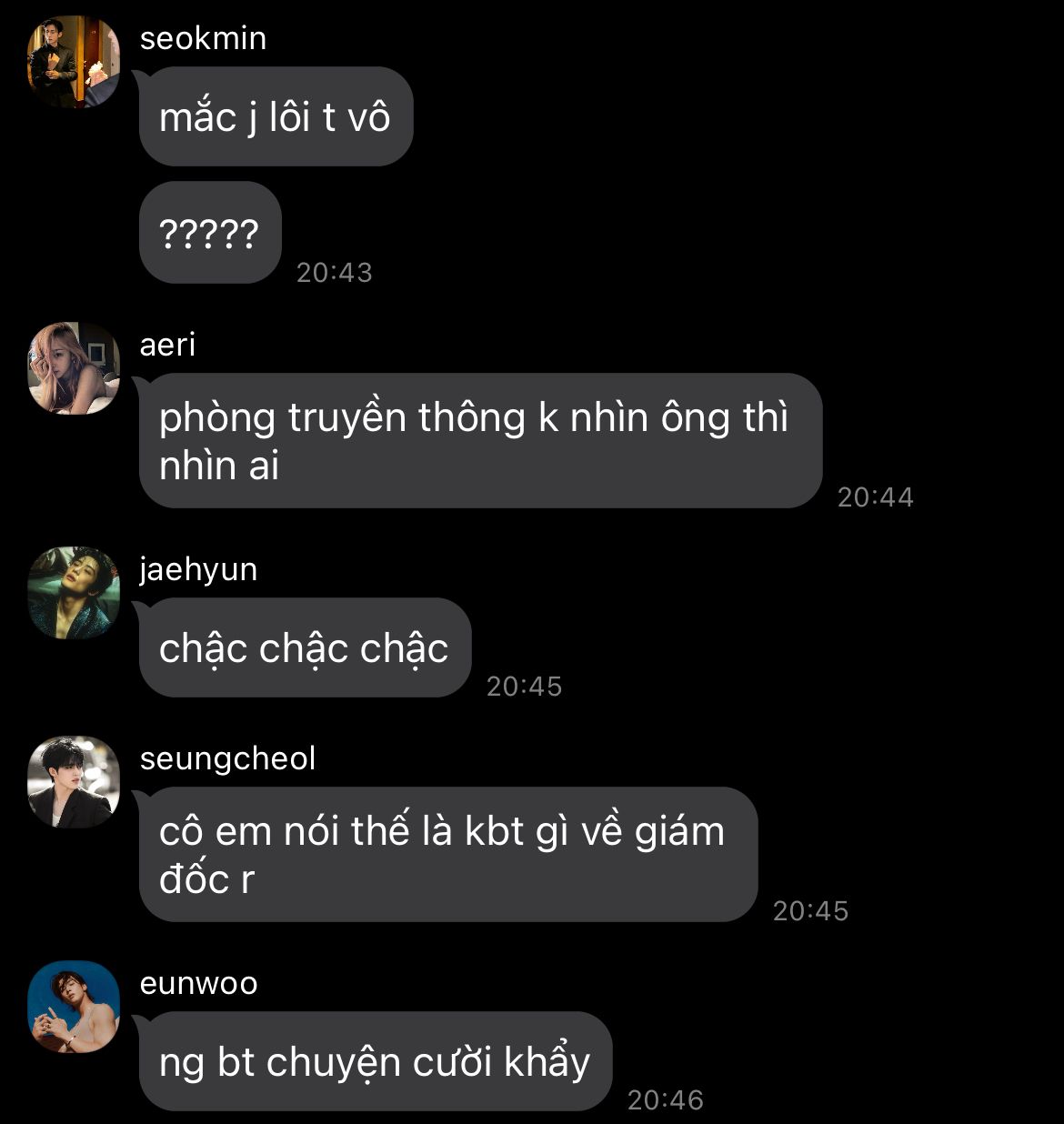This screenshot has width=1064, height=1124.
Task: Open seokmin's profile picture
Action: coord(75,63)
